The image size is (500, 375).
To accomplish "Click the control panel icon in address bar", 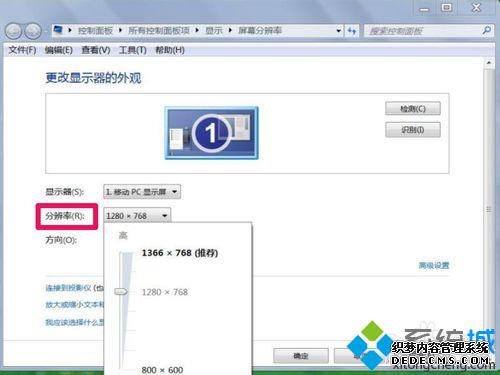I will pyautogui.click(x=58, y=30).
